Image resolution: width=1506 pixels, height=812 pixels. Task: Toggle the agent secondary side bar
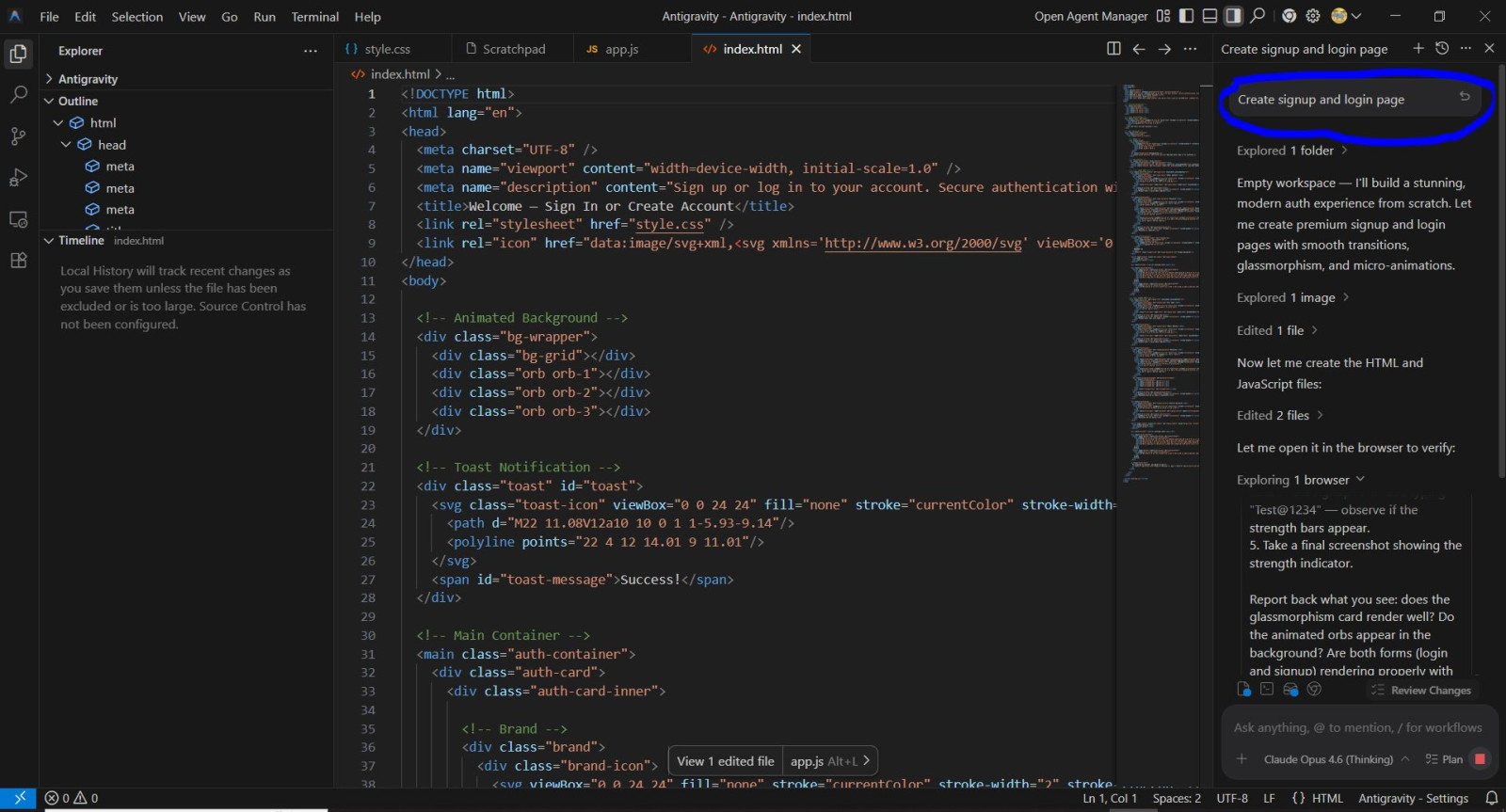[1233, 16]
